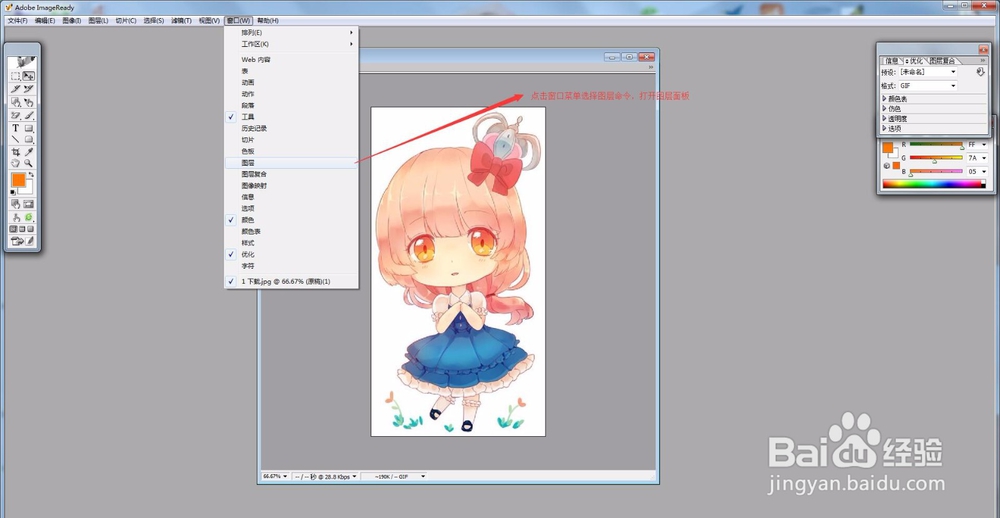This screenshot has width=1000, height=518.
Task: Uncheck 工具 in Window menu
Action: [291, 117]
